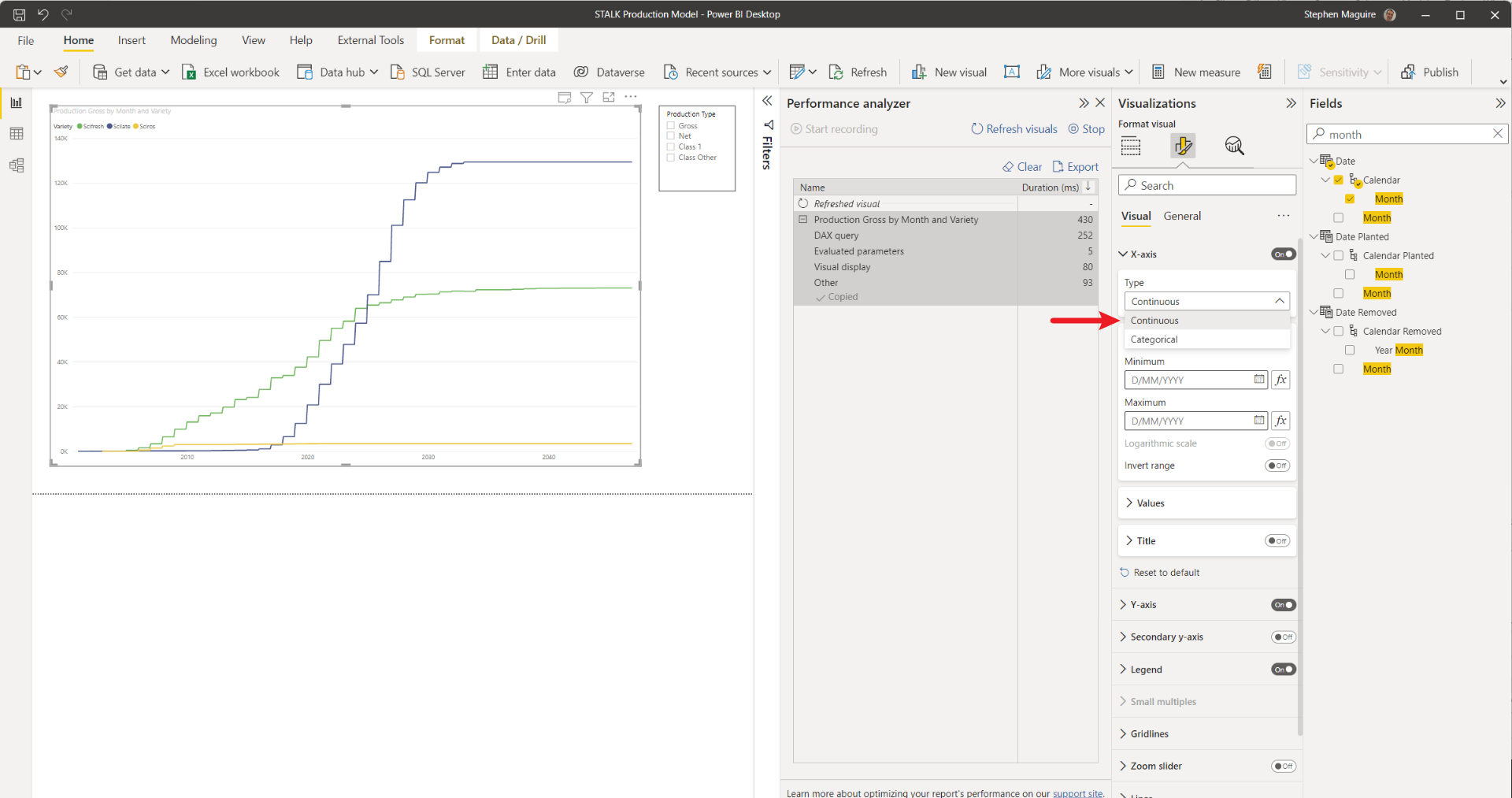Click the Text box icon
1512x798 pixels.
(x=1012, y=72)
